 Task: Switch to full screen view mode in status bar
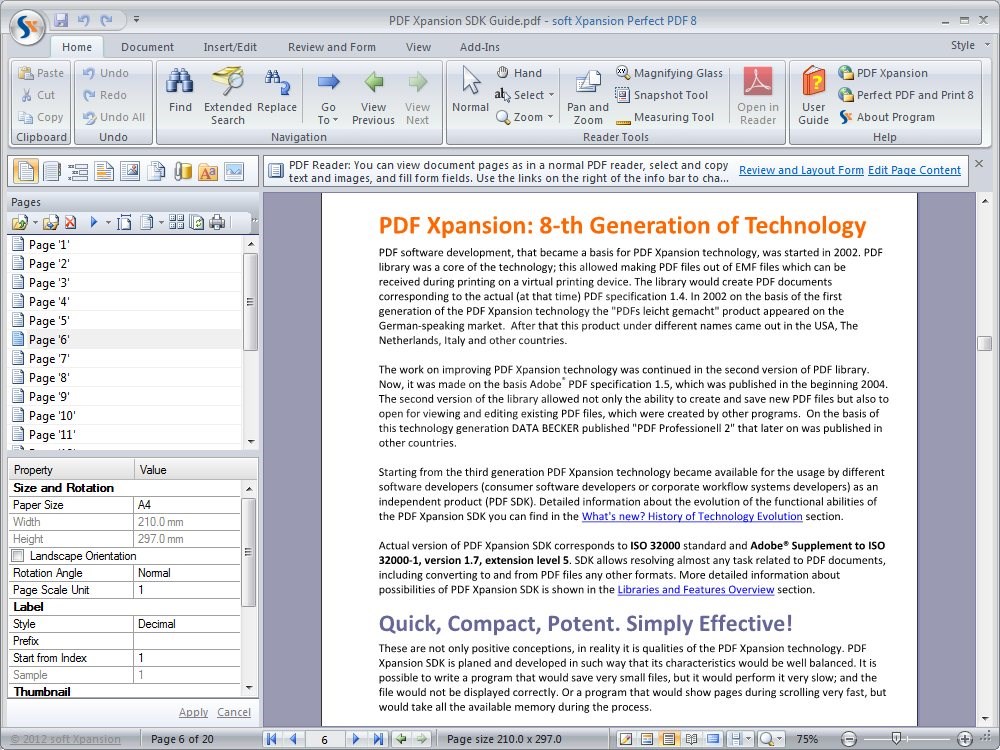(713, 739)
